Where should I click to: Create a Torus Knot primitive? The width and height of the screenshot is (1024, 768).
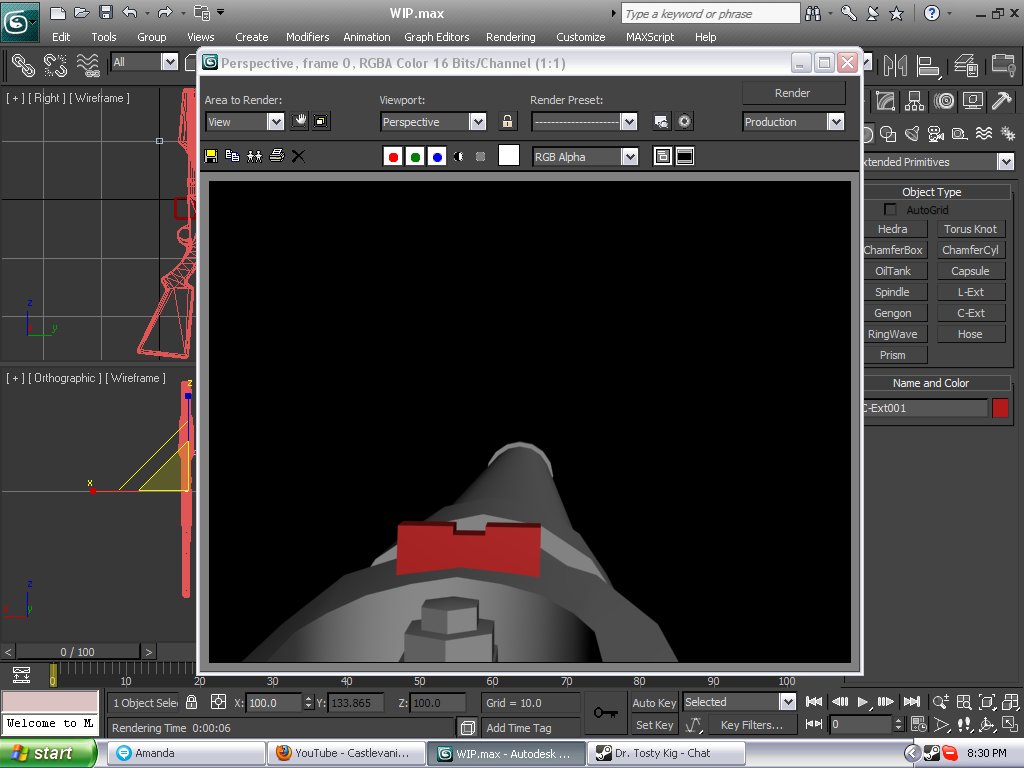970,229
